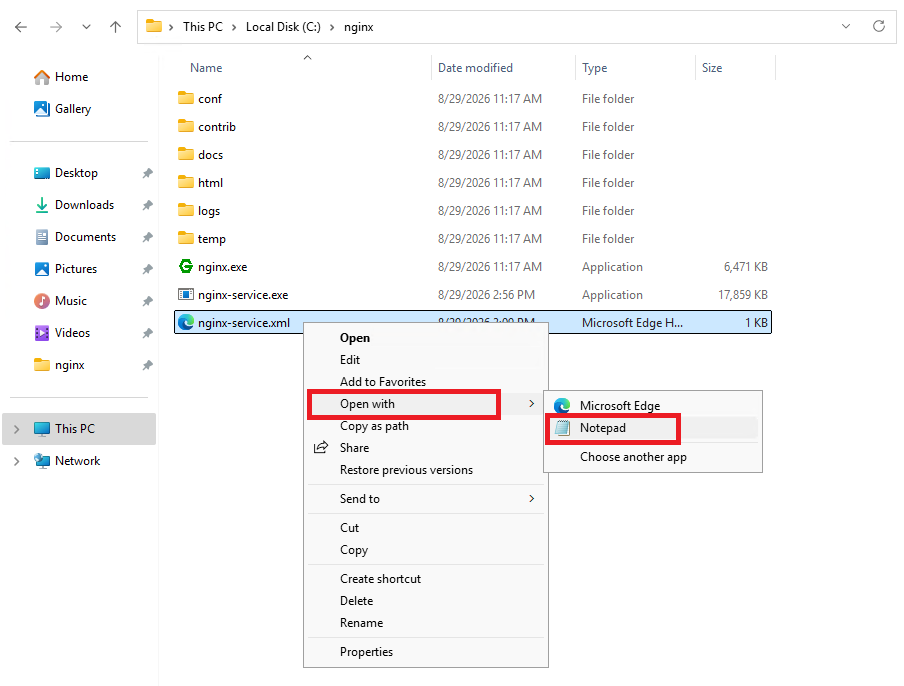Expand the Network tree node
Image resolution: width=904 pixels, height=686 pixels.
17,461
